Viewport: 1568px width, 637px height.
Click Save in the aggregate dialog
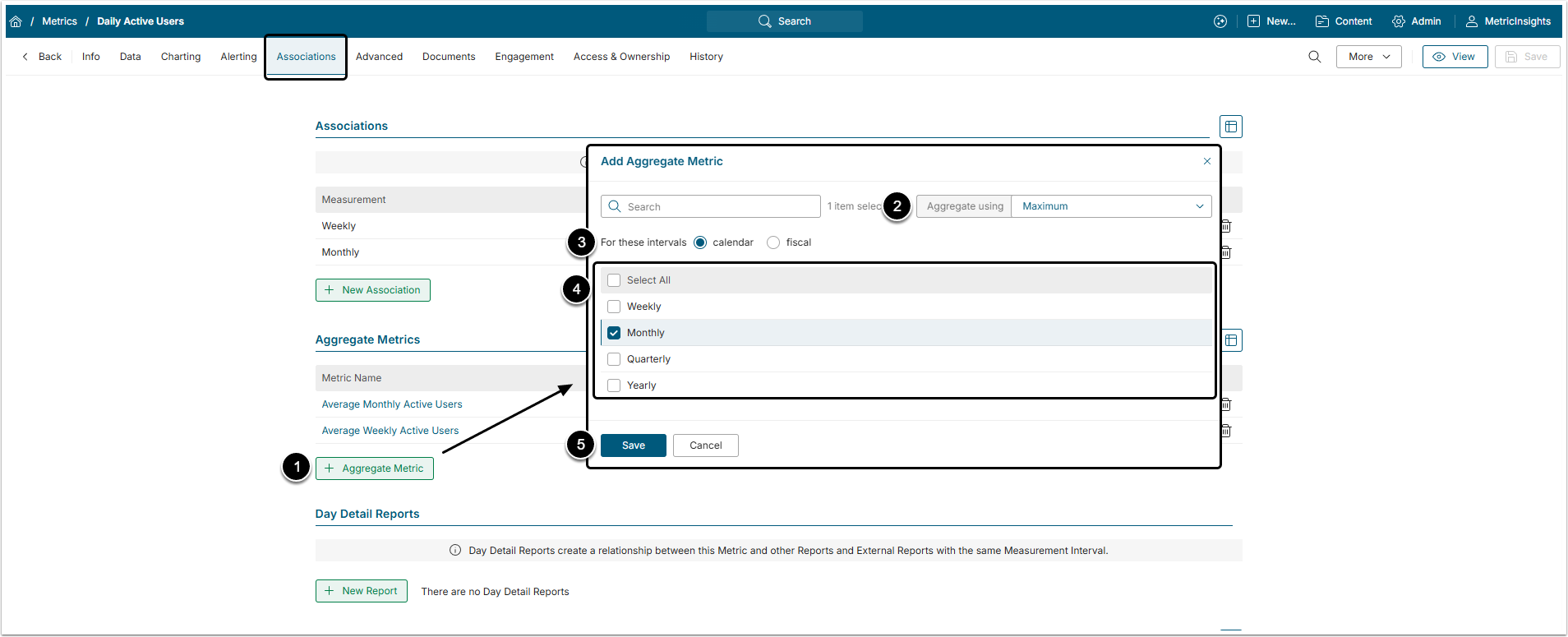tap(633, 445)
